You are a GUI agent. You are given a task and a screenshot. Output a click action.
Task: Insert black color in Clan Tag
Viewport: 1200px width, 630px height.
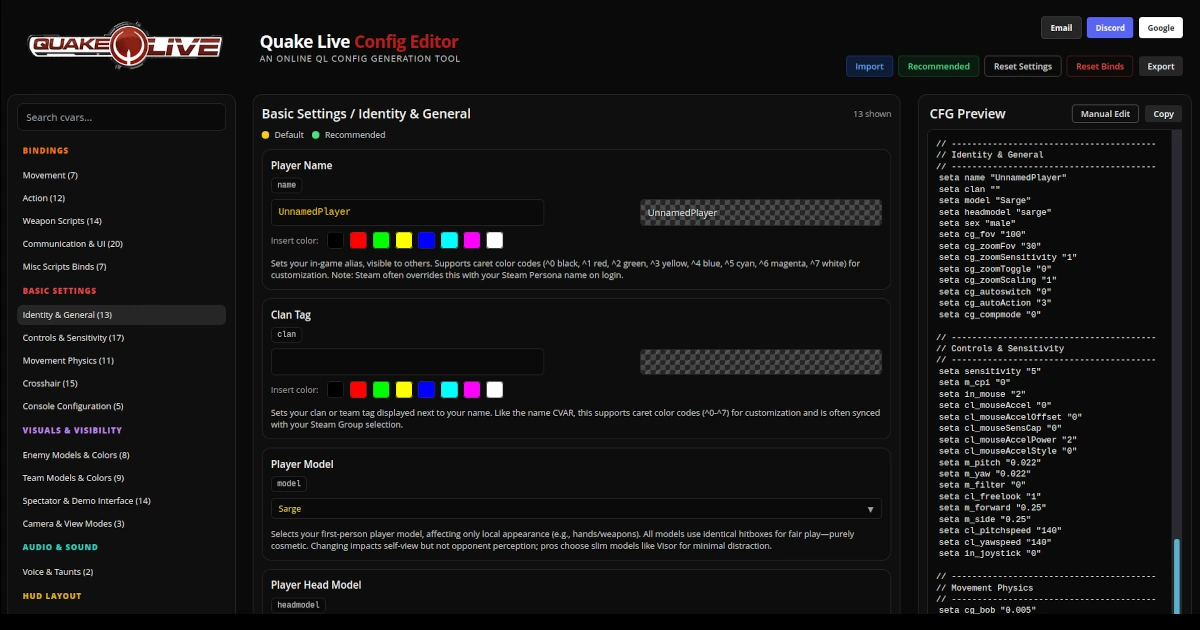pyautogui.click(x=335, y=389)
